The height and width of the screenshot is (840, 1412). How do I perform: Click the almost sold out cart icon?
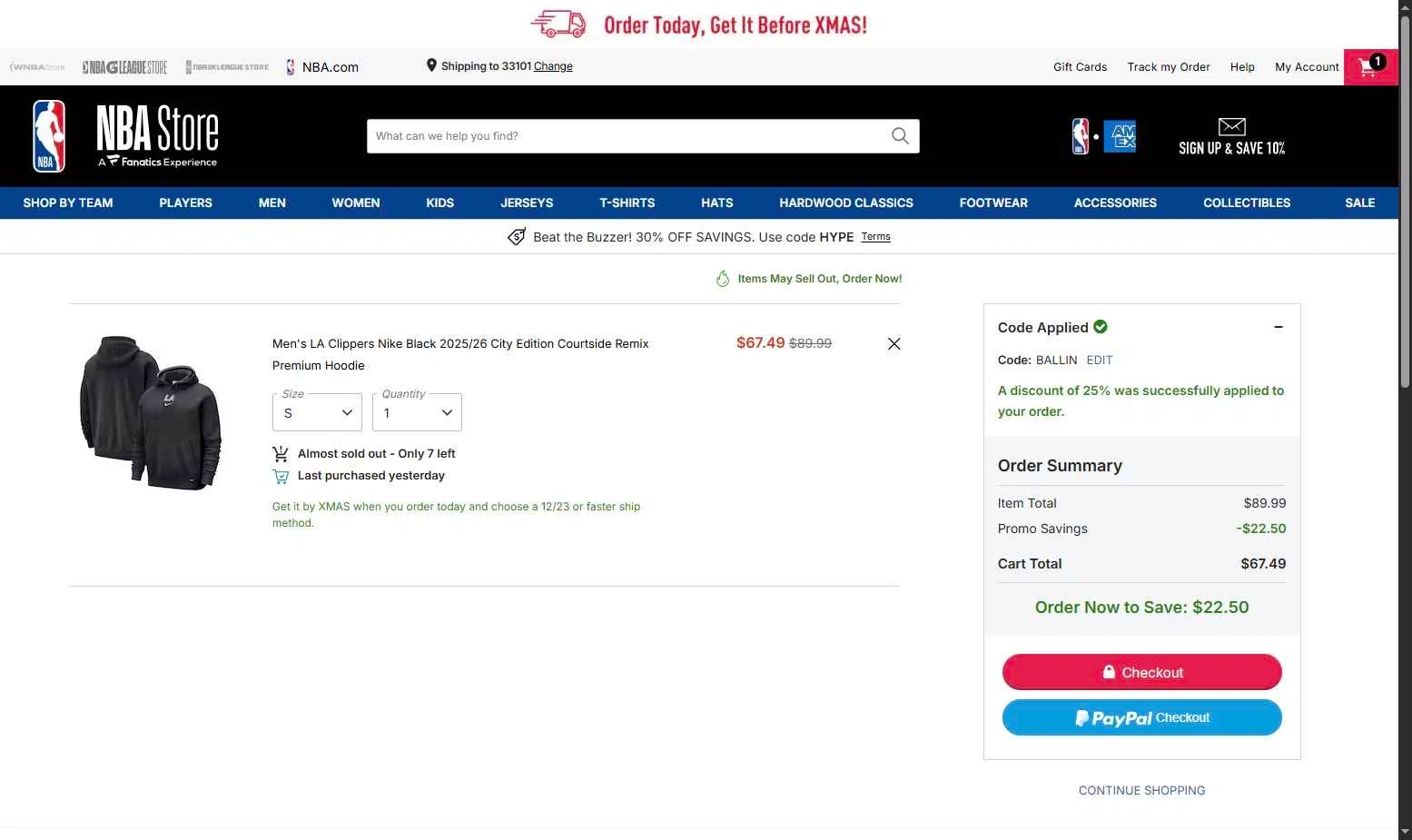tap(281, 453)
